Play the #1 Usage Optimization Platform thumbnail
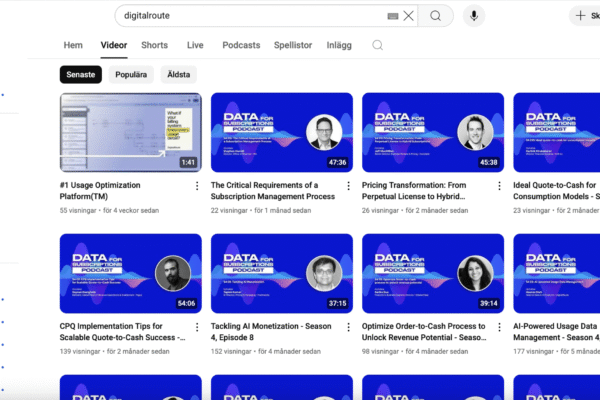600x400 pixels. click(130, 132)
